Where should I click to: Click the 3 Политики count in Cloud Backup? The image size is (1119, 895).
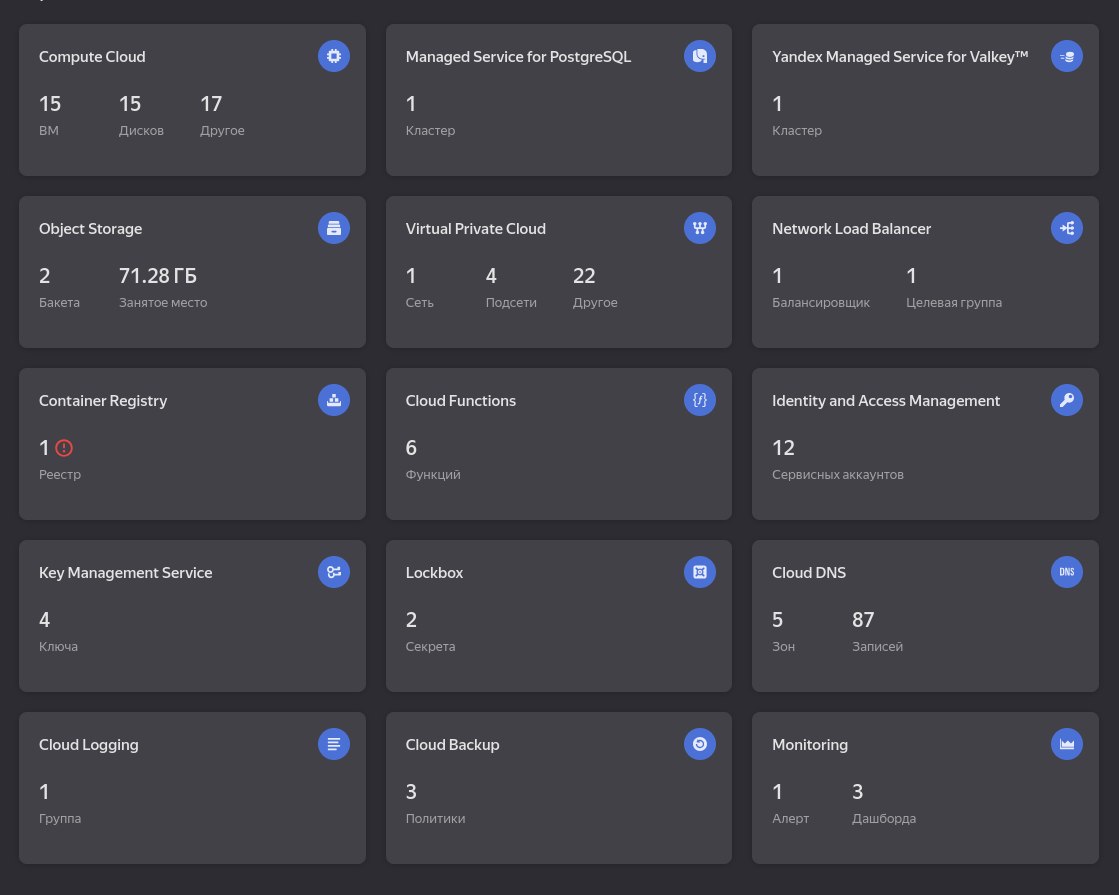pos(435,802)
